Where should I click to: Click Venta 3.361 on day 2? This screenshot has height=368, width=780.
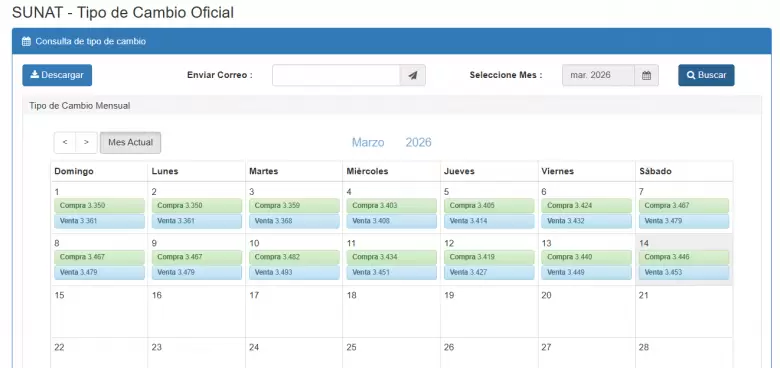pyautogui.click(x=197, y=221)
